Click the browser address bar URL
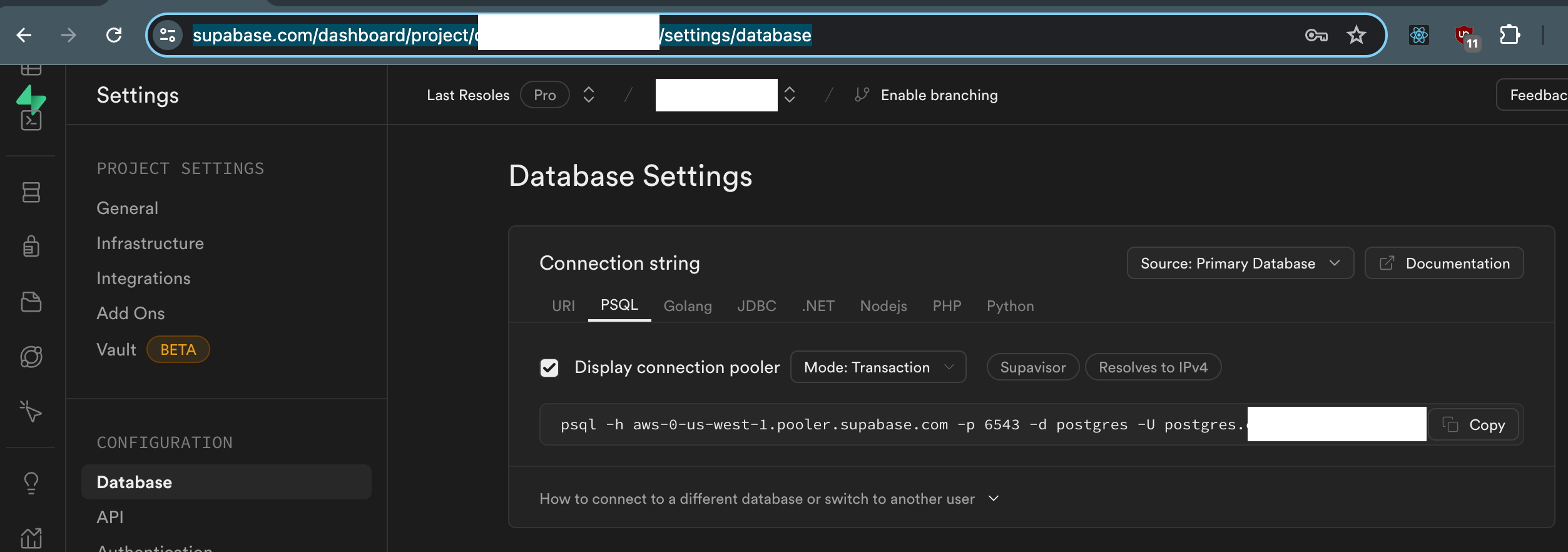The width and height of the screenshot is (1568, 552). (502, 35)
